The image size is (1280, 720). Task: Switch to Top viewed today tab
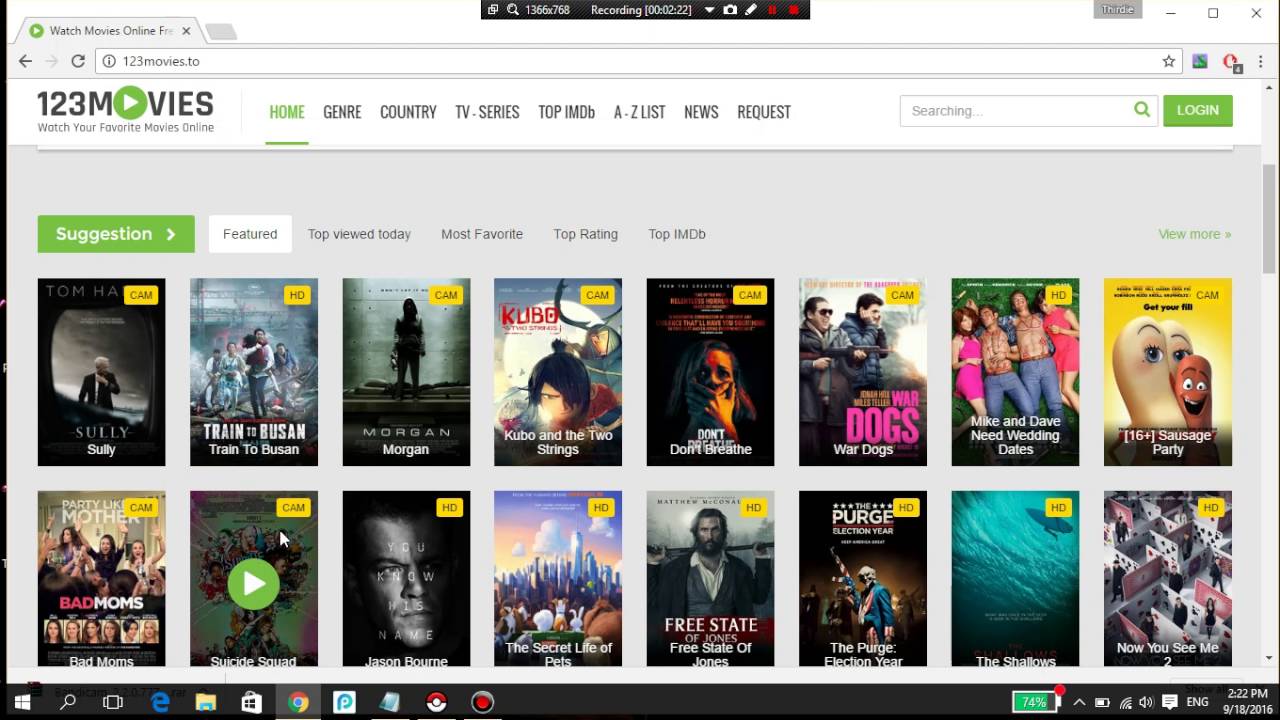tap(359, 234)
